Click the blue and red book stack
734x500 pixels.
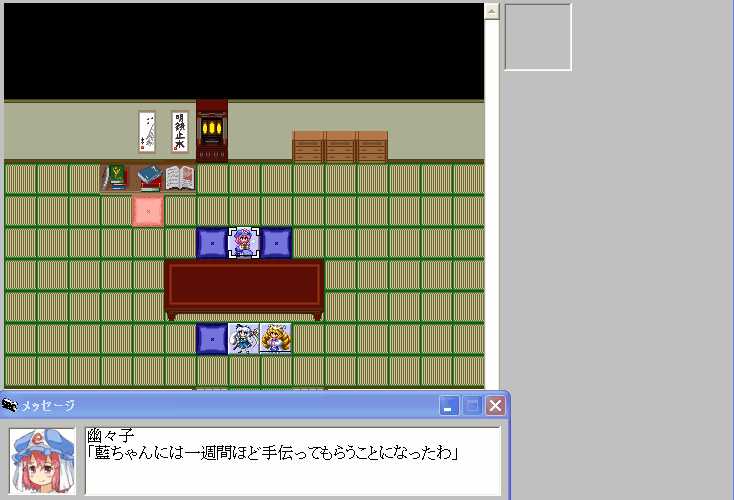click(x=150, y=178)
